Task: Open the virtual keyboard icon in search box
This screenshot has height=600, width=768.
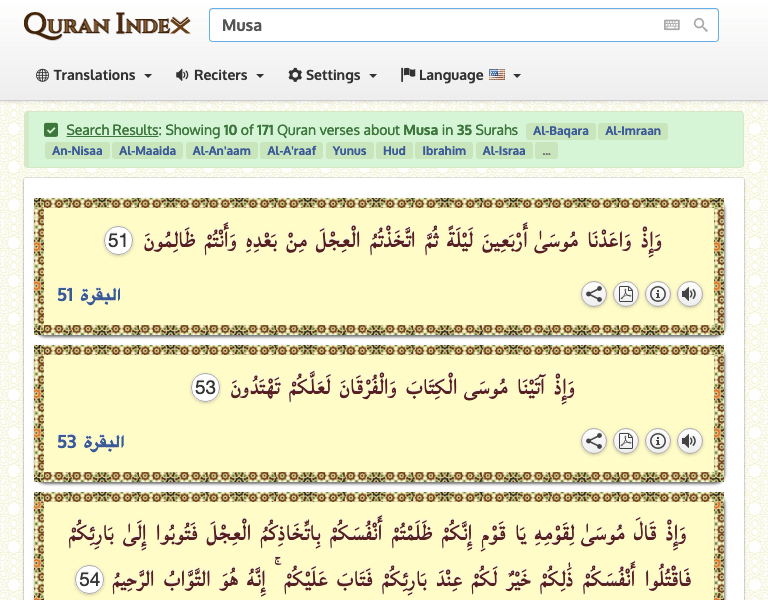Action: (x=672, y=25)
